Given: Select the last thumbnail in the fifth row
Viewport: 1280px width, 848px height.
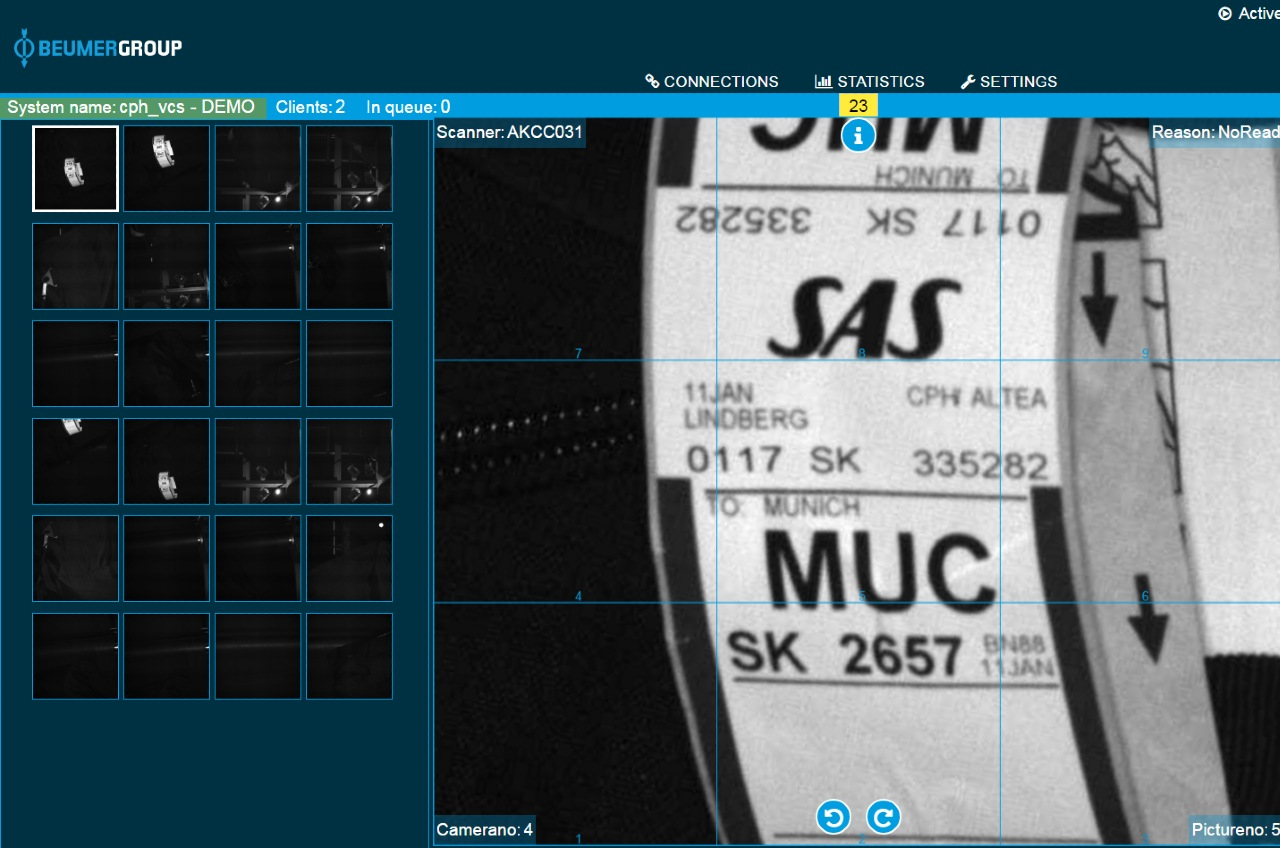Looking at the screenshot, I should point(349,558).
